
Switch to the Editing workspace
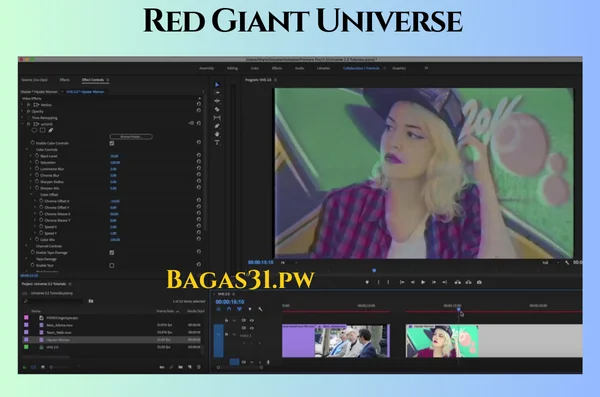coord(232,68)
